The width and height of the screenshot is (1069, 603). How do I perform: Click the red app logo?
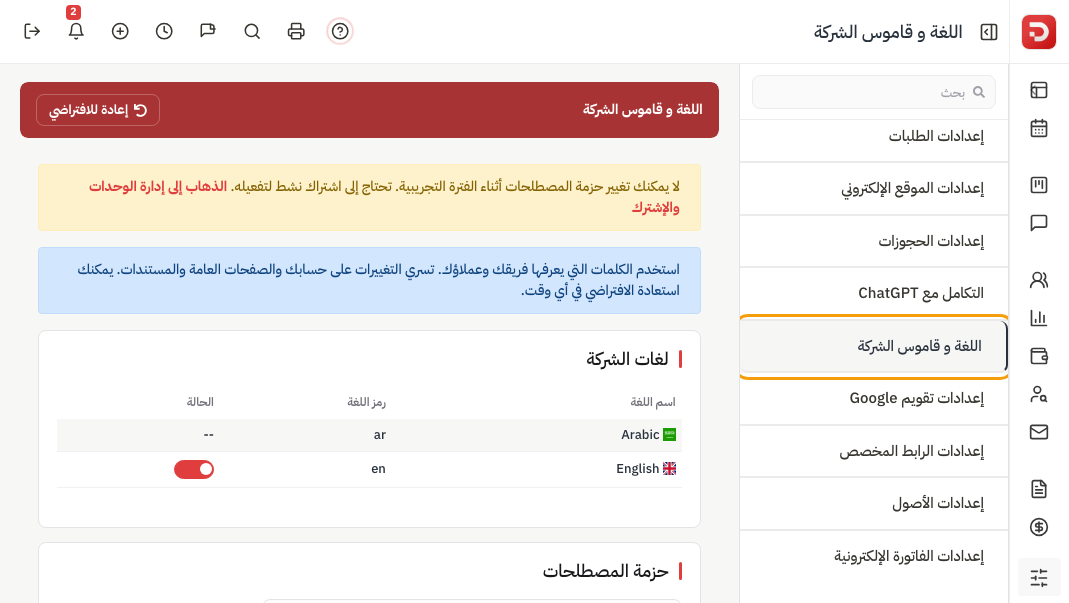pos(1038,32)
